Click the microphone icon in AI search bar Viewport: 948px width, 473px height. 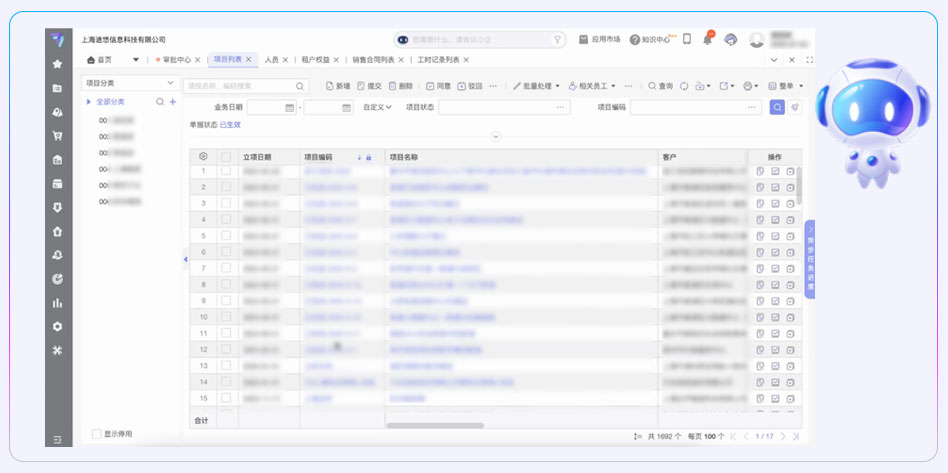[x=557, y=39]
